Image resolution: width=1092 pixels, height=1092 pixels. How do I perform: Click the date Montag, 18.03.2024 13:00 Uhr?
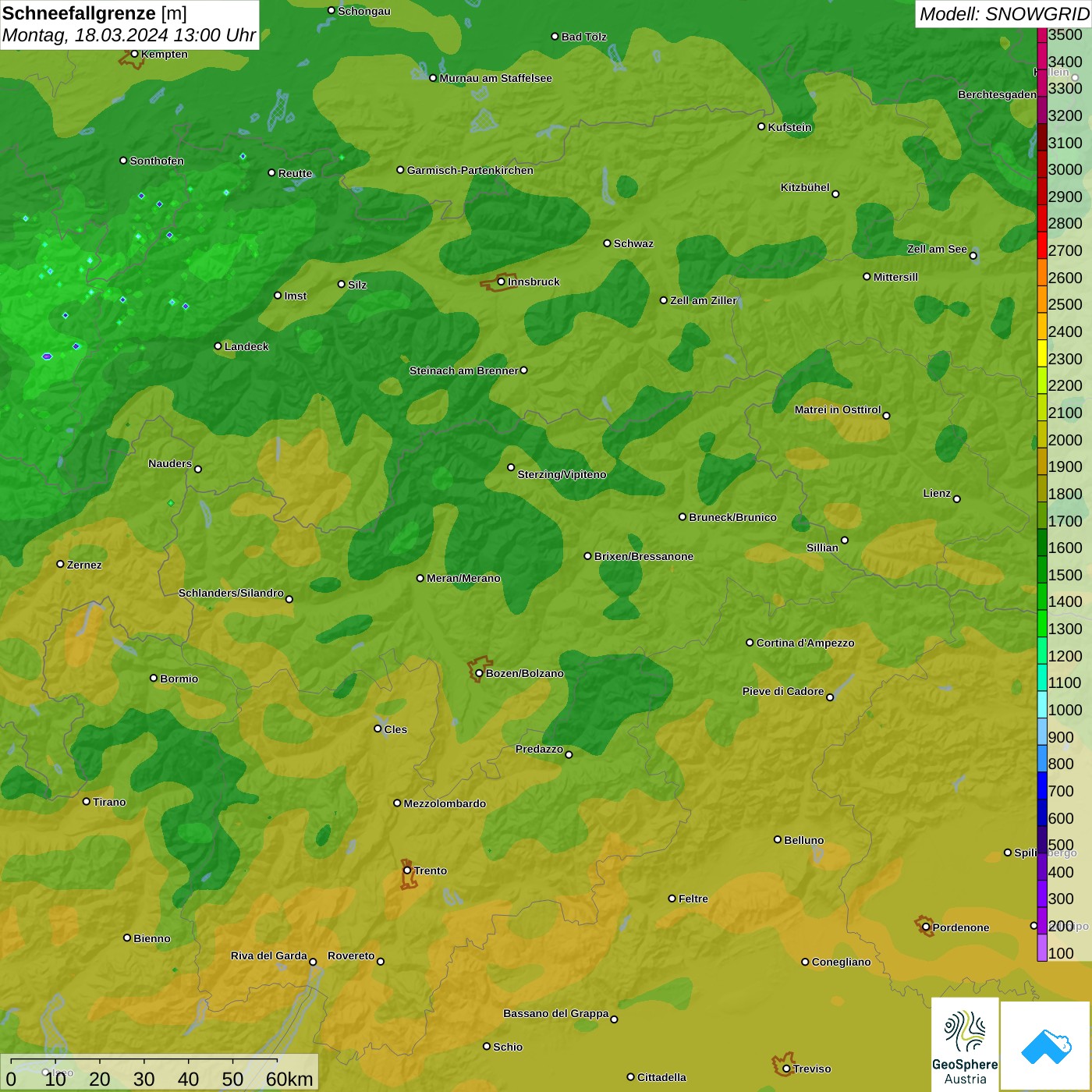(129, 35)
